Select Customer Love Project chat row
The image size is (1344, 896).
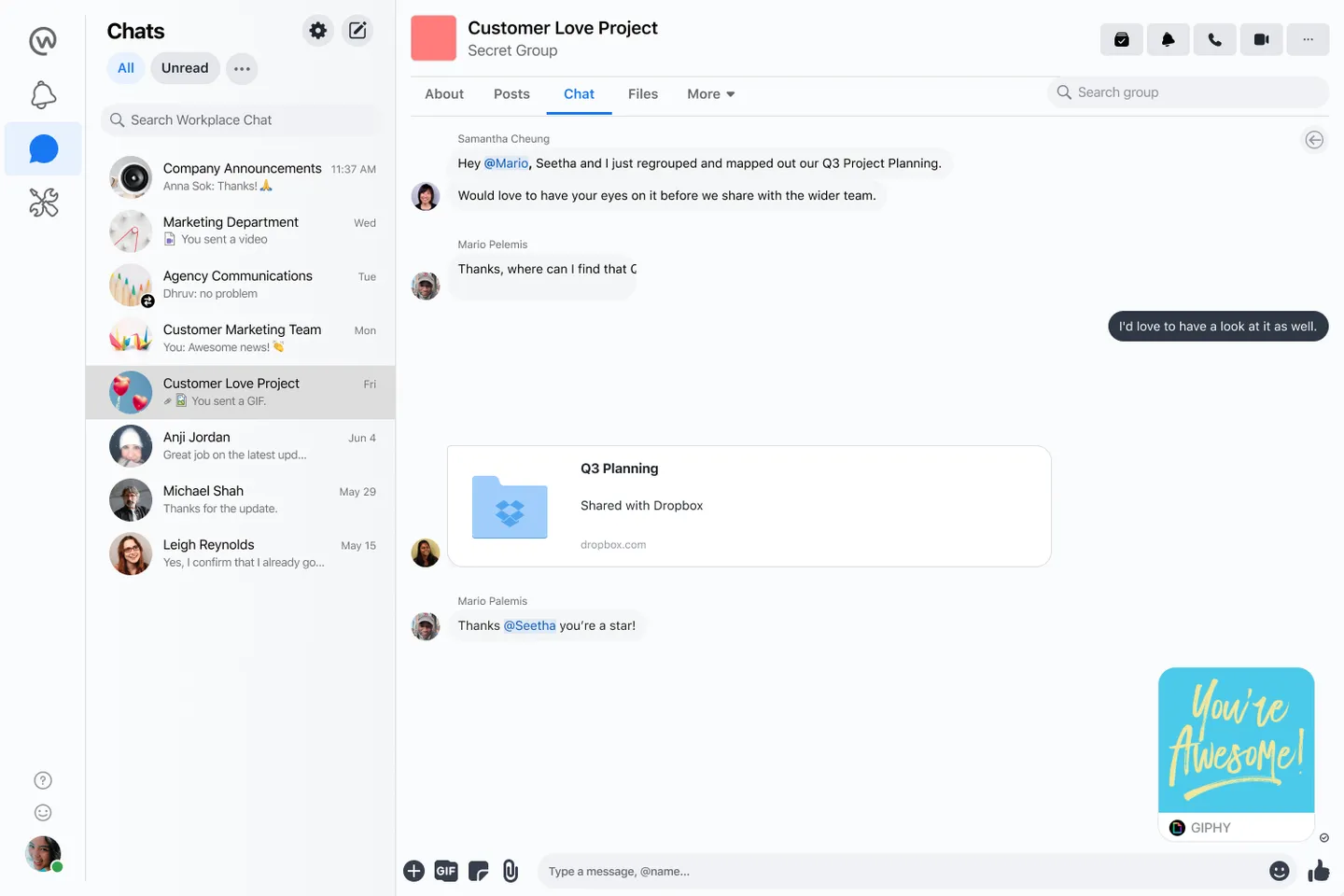tap(241, 392)
